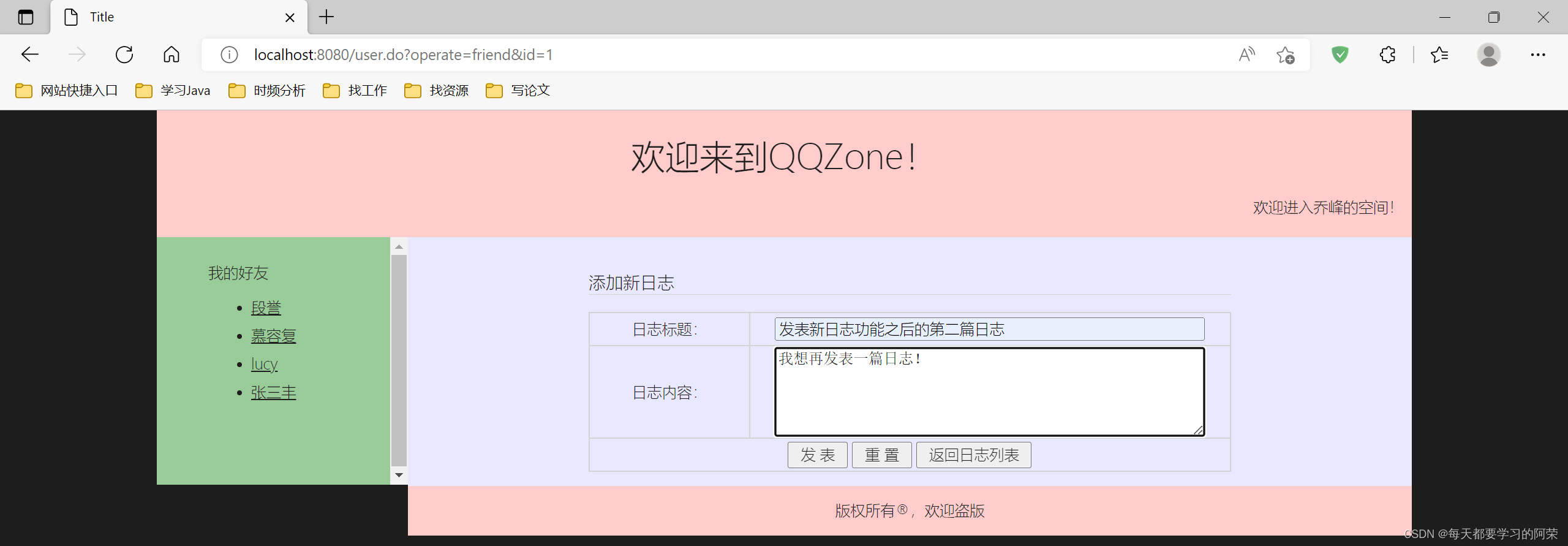Open the 时频分析 bookmarks folder
The height and width of the screenshot is (546, 1568).
click(267, 91)
